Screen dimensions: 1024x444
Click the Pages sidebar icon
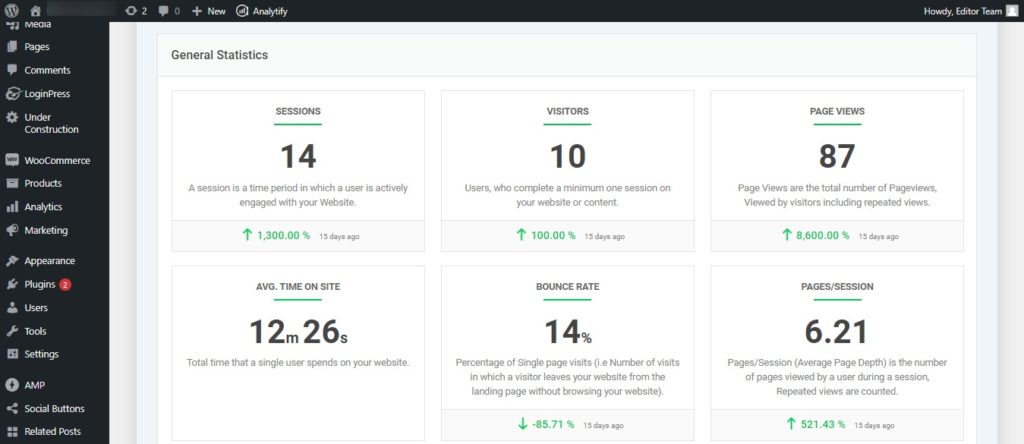tap(12, 47)
